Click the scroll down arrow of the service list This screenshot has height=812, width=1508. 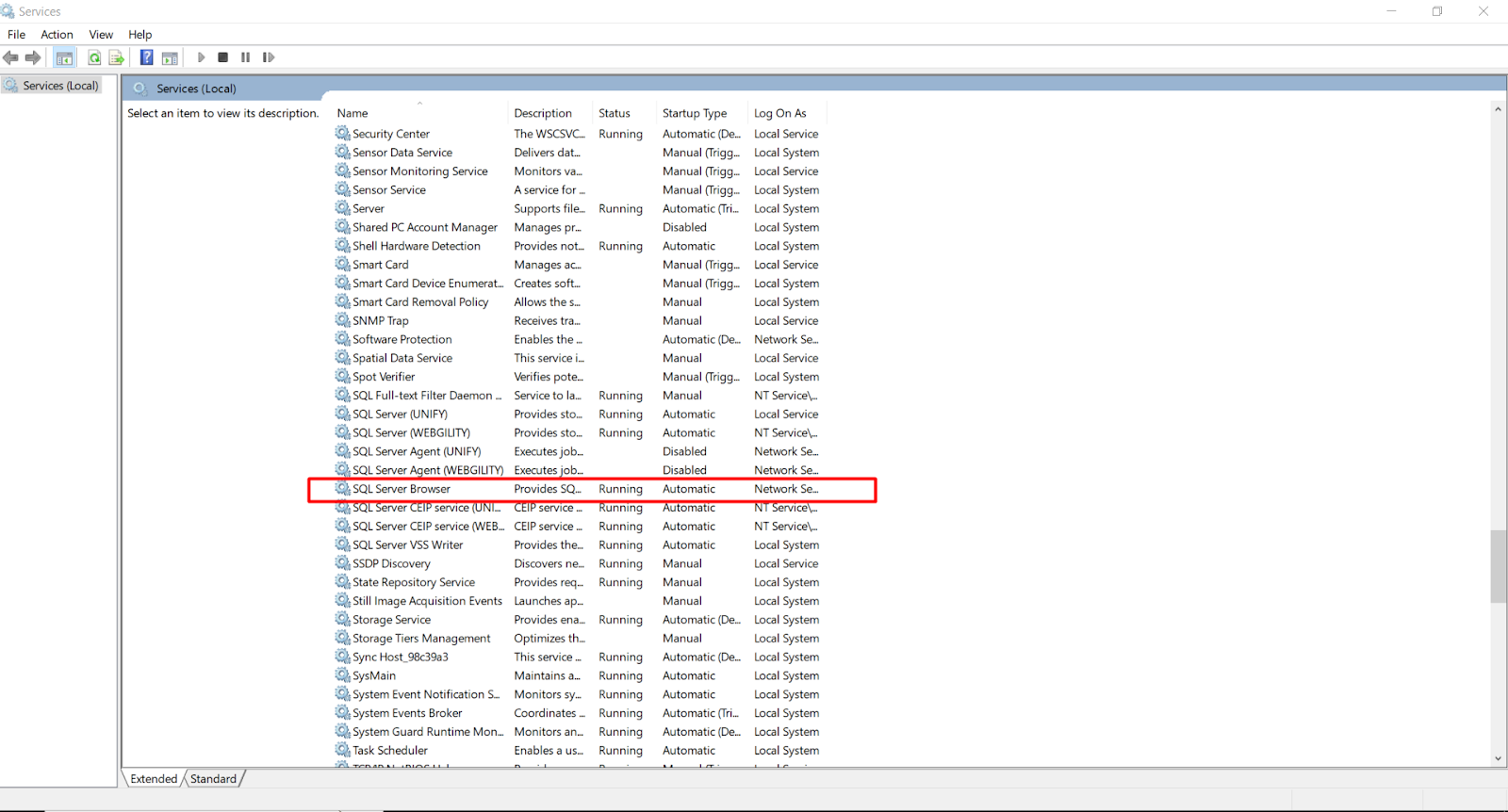pyautogui.click(x=1498, y=758)
